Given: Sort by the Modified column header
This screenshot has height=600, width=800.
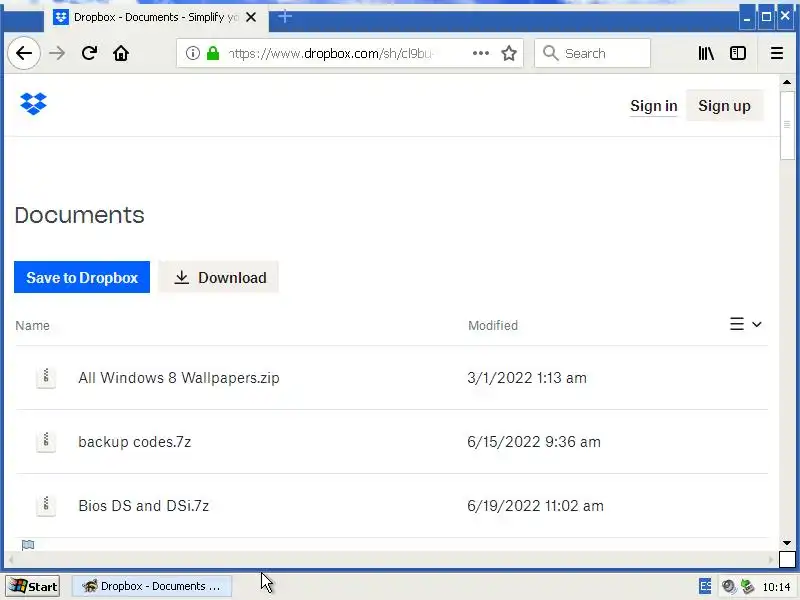Looking at the screenshot, I should [493, 326].
